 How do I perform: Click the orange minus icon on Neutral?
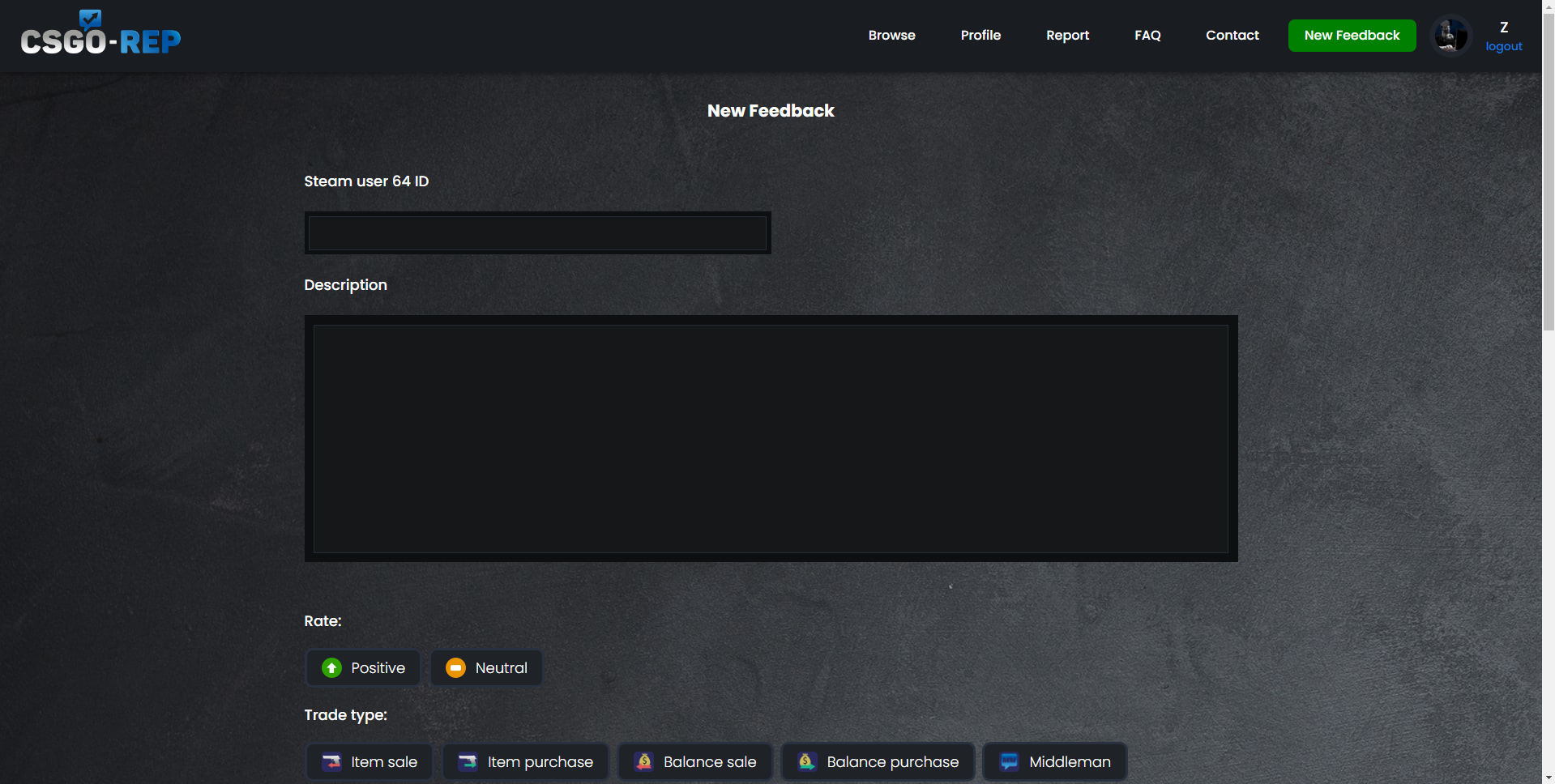pos(455,668)
